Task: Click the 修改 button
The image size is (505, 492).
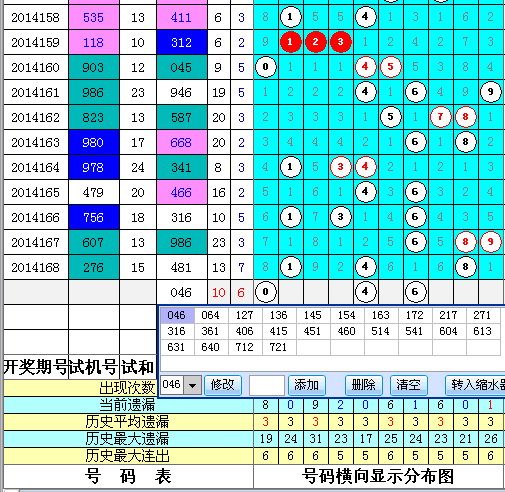Action: click(223, 385)
